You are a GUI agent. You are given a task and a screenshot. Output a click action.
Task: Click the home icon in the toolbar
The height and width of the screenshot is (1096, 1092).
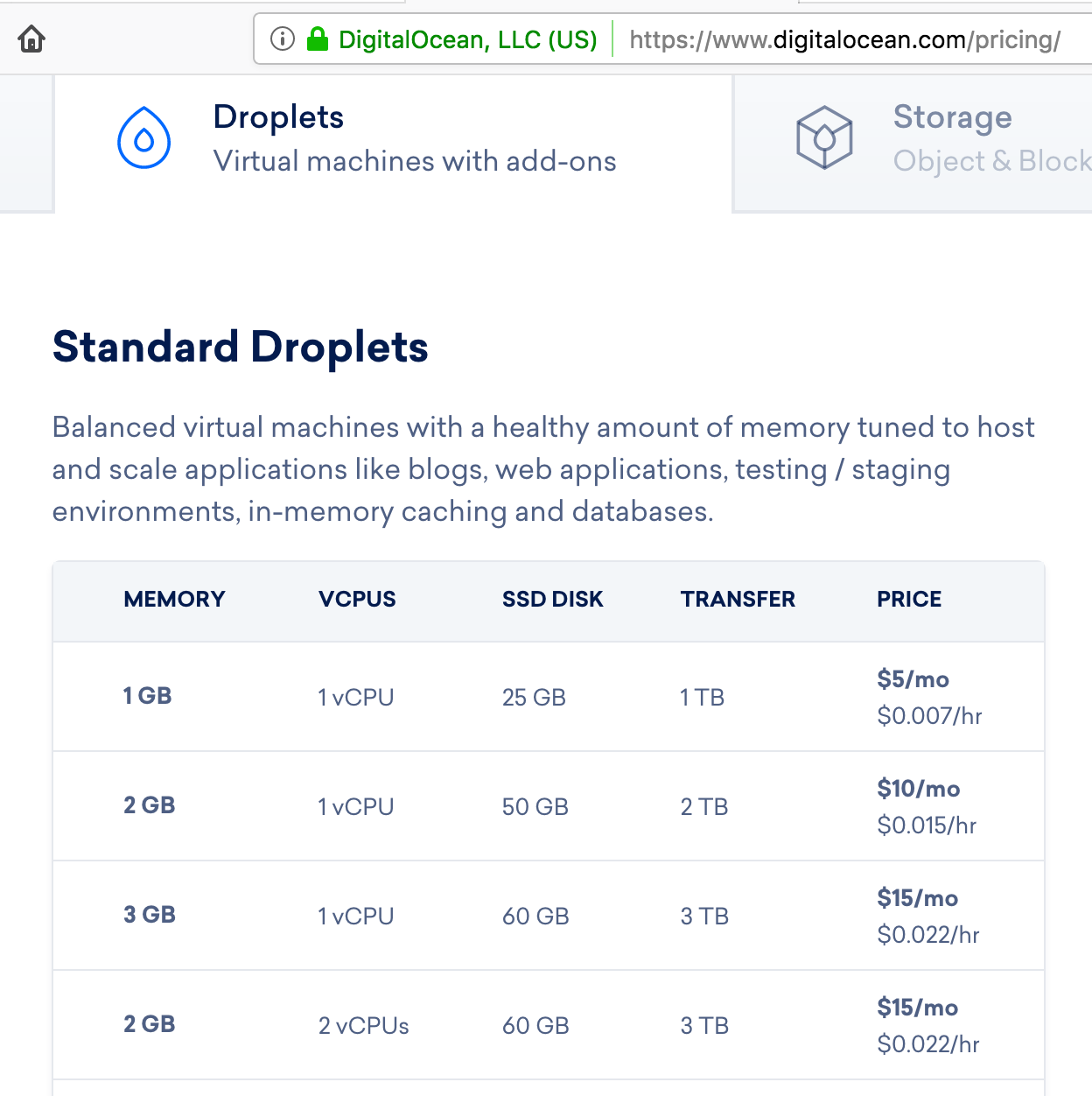click(x=31, y=39)
